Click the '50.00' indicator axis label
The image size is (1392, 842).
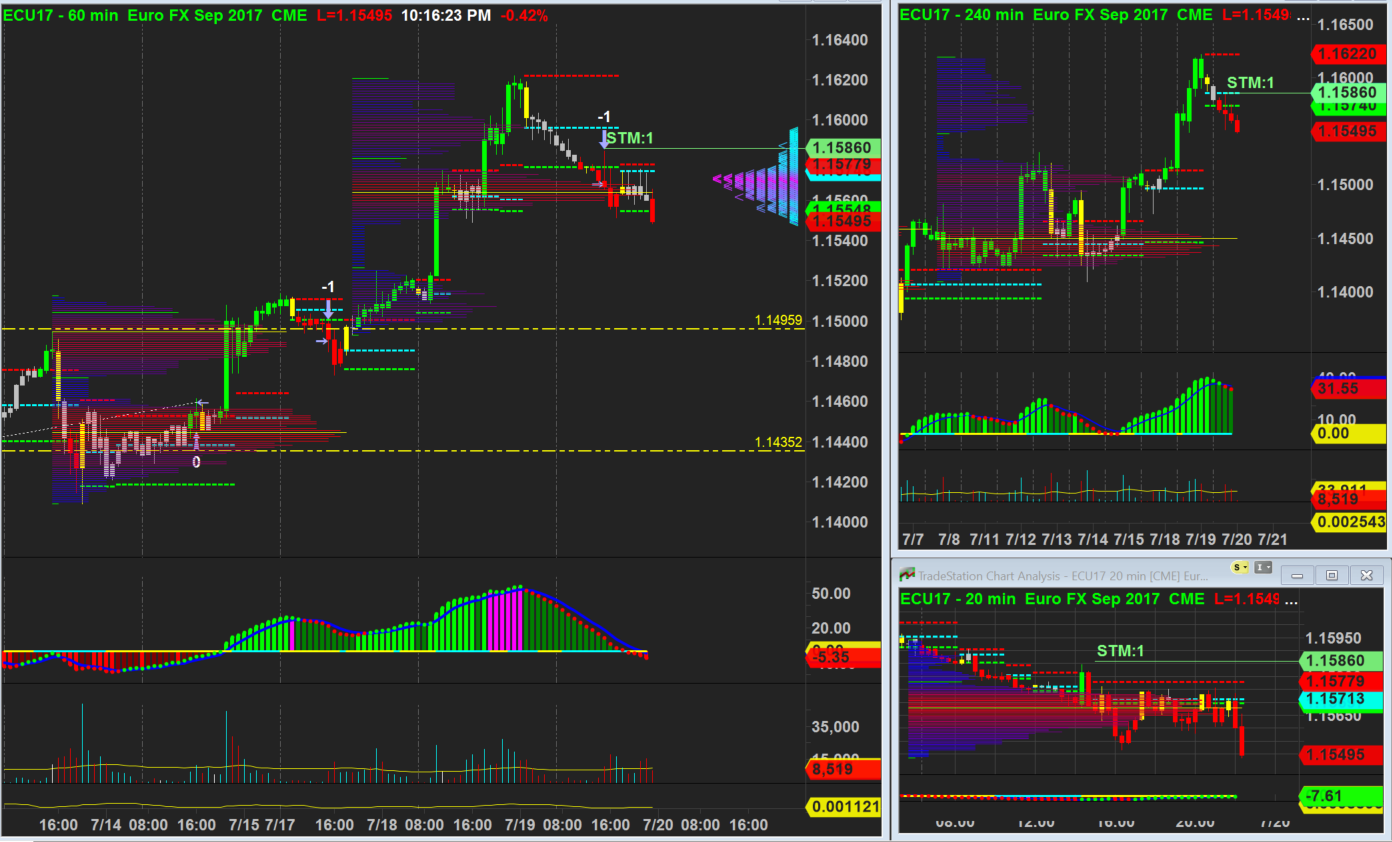[831, 593]
